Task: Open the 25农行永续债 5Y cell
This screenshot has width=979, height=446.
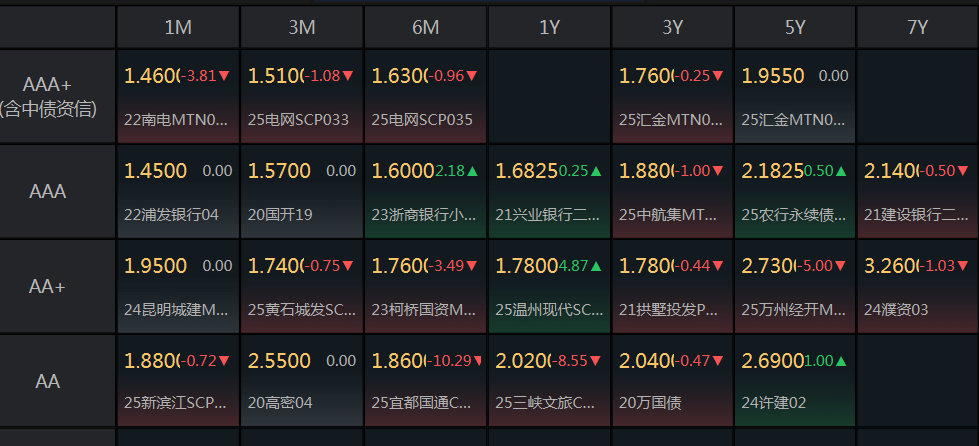Action: point(795,192)
